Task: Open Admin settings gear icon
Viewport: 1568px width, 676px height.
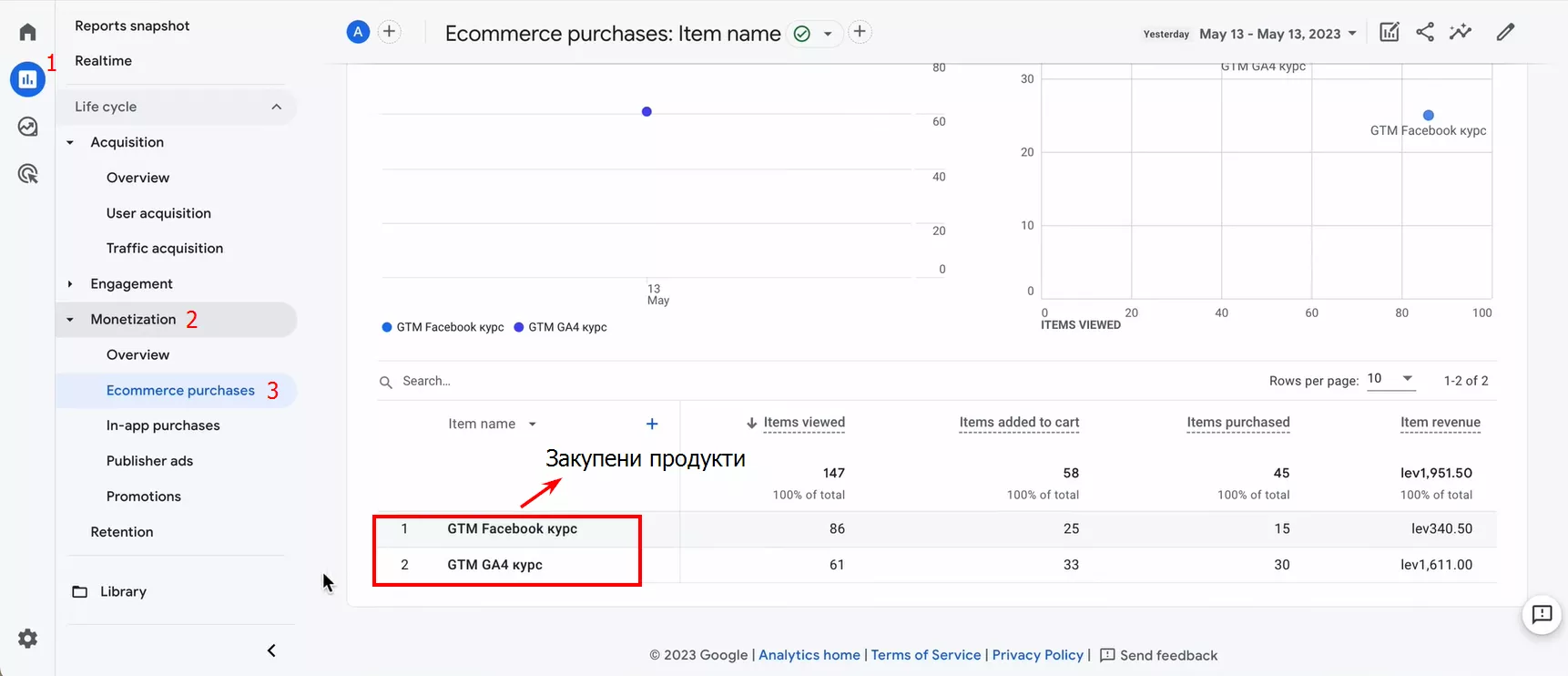Action: (x=27, y=639)
